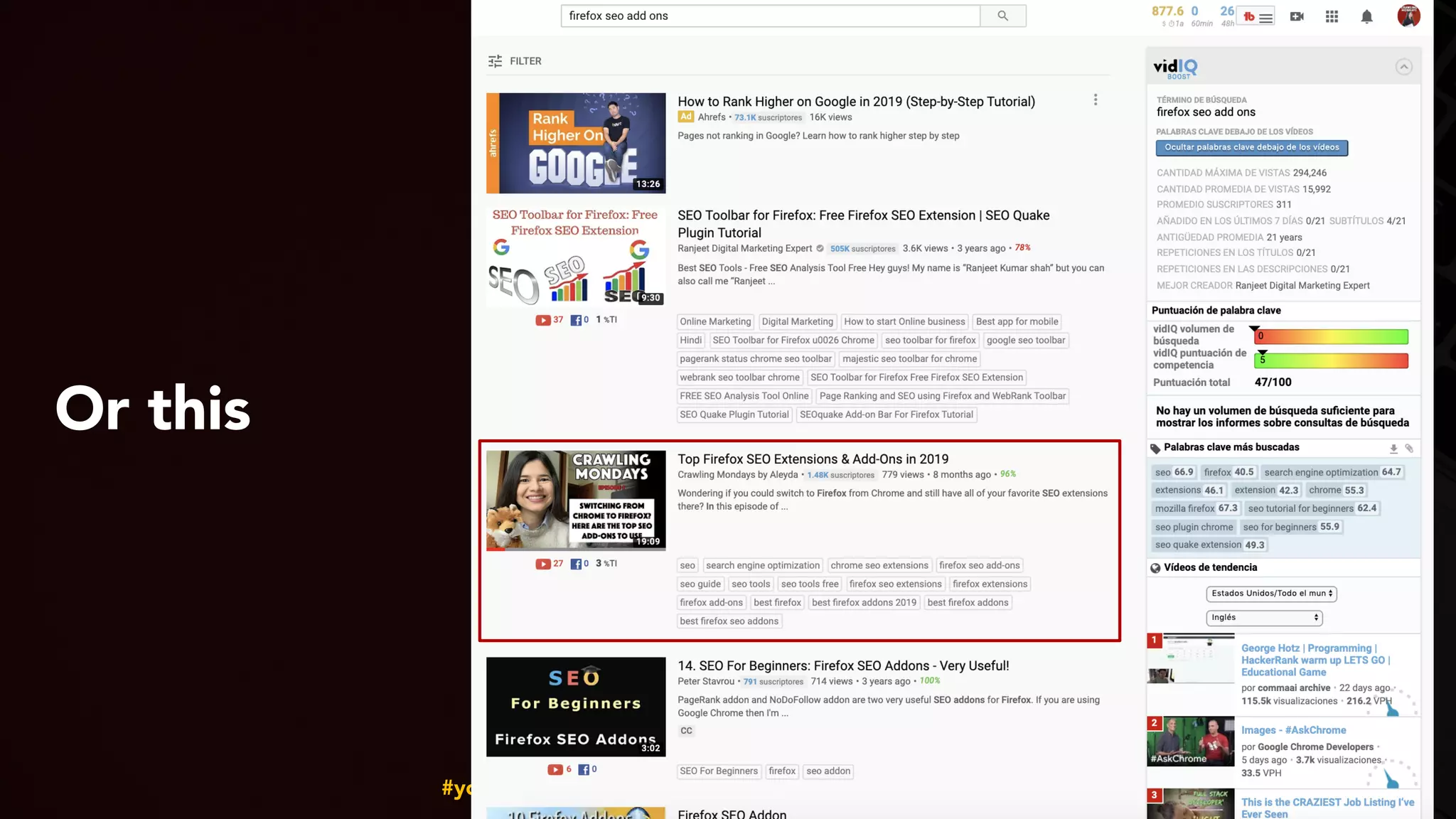Click vidIQ volumen de búsqueda score bar
This screenshot has height=819, width=1456.
coord(1331,336)
